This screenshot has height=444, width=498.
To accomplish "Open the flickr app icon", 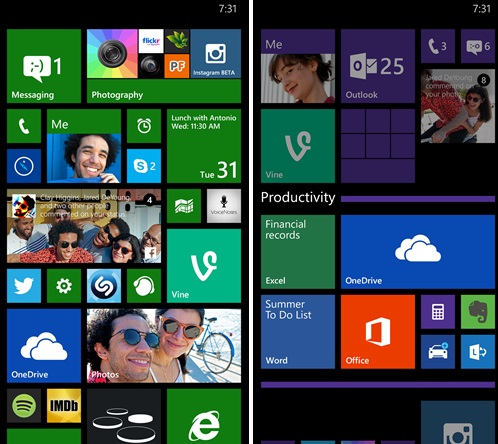I will [x=151, y=41].
